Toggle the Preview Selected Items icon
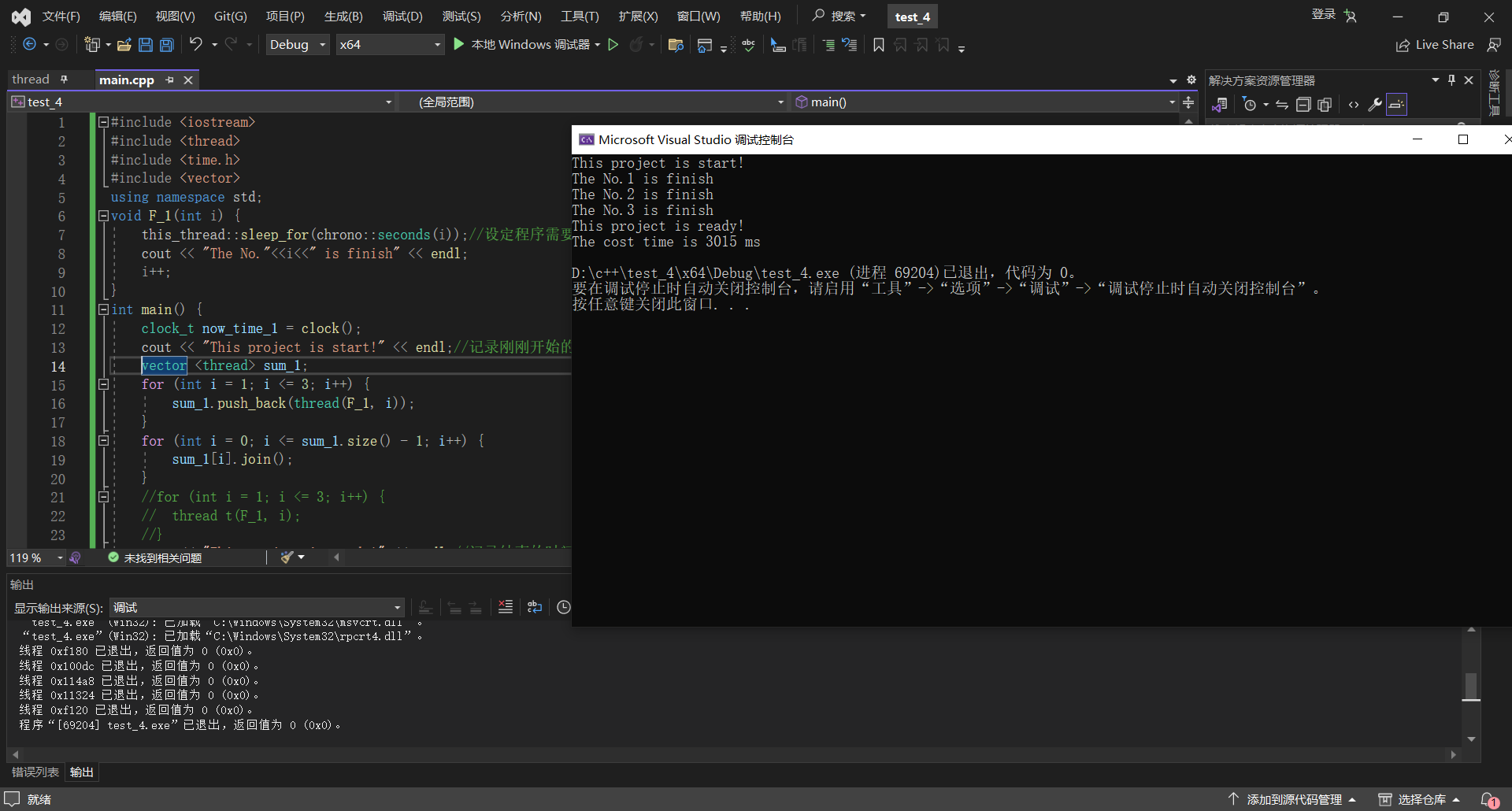This screenshot has height=811, width=1512. [x=1396, y=104]
